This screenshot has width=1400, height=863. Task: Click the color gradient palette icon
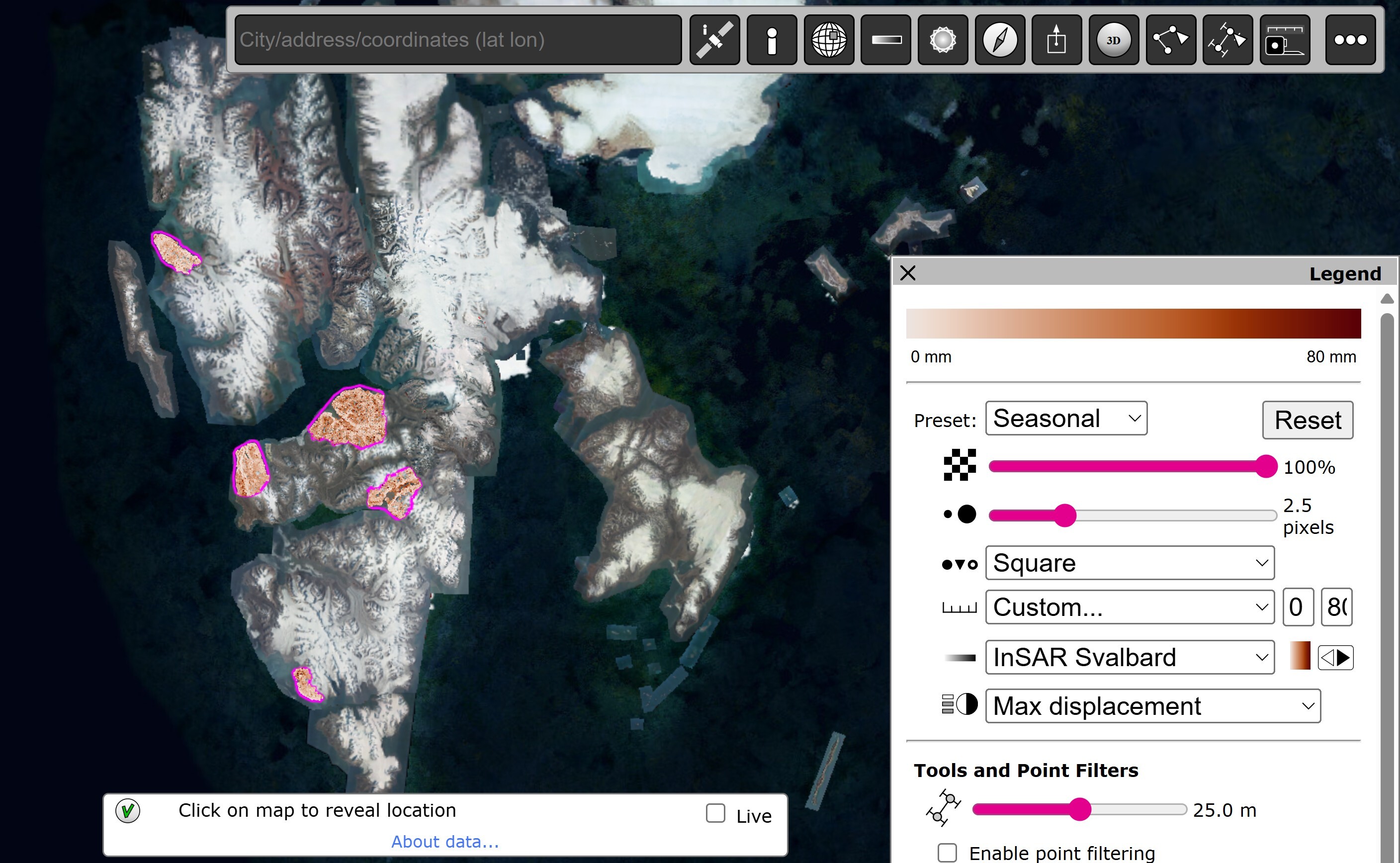point(960,658)
